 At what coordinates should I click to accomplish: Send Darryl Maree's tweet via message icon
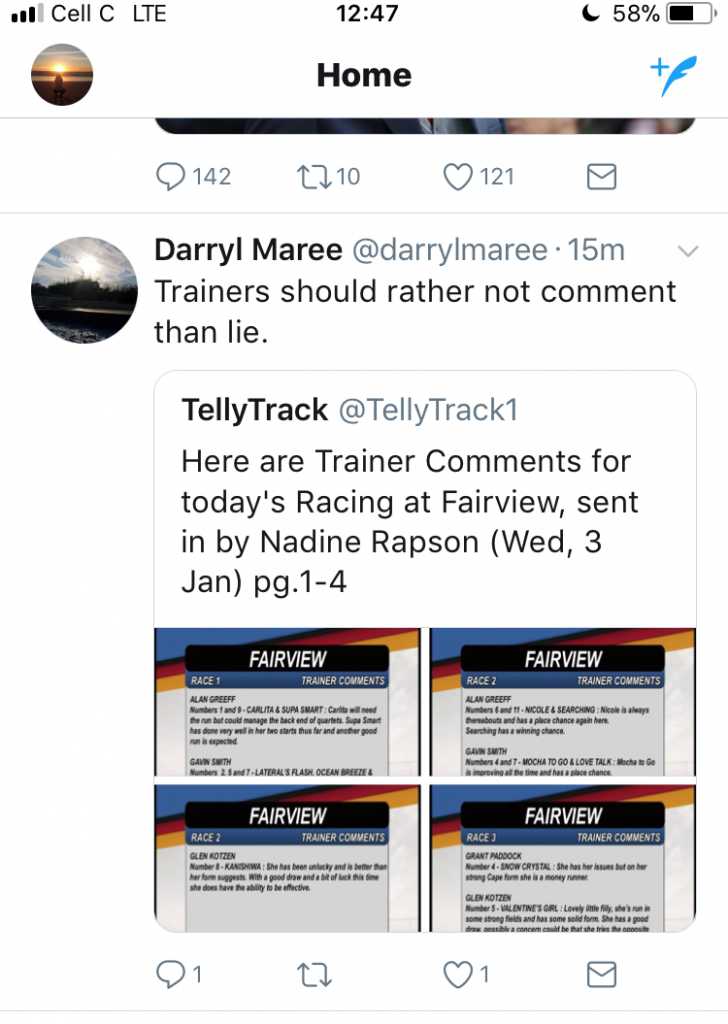tap(601, 975)
